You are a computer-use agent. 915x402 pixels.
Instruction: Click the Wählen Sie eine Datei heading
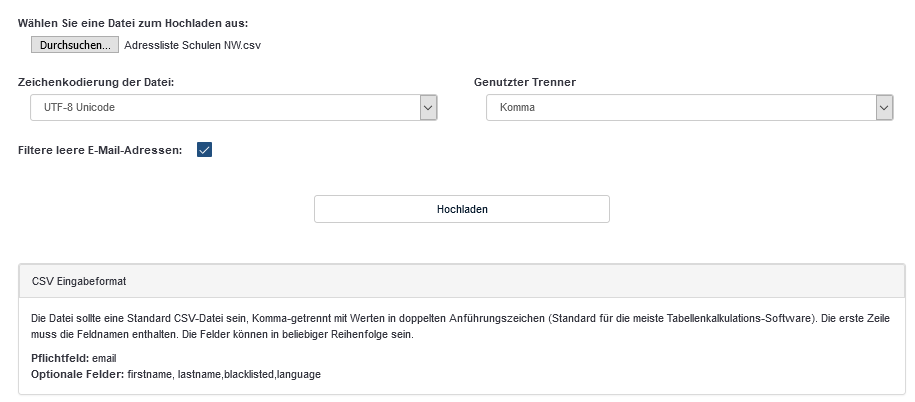click(x=133, y=22)
